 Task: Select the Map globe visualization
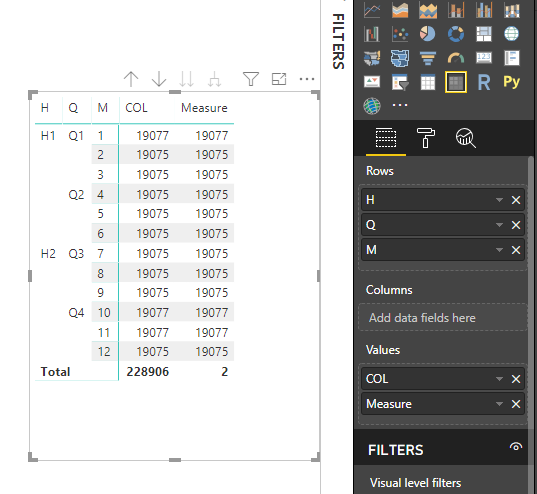coord(512,34)
